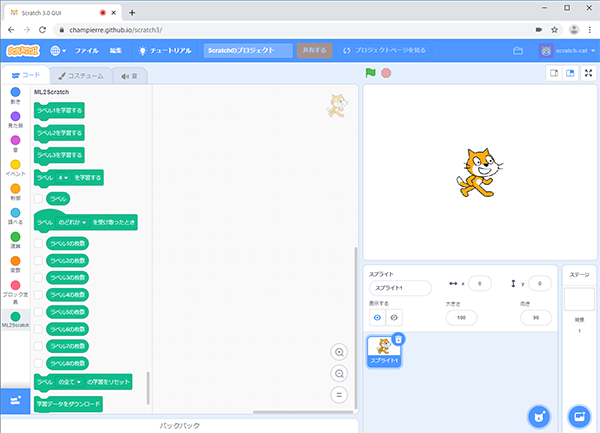Enter full screen stage mode

589,73
